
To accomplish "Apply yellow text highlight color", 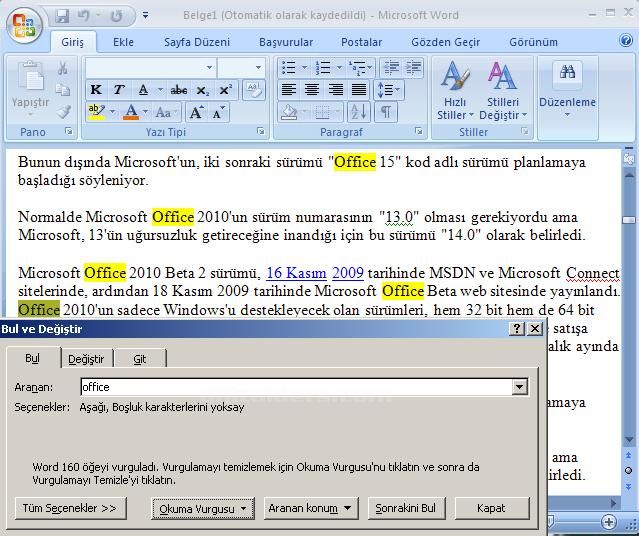I will [97, 112].
